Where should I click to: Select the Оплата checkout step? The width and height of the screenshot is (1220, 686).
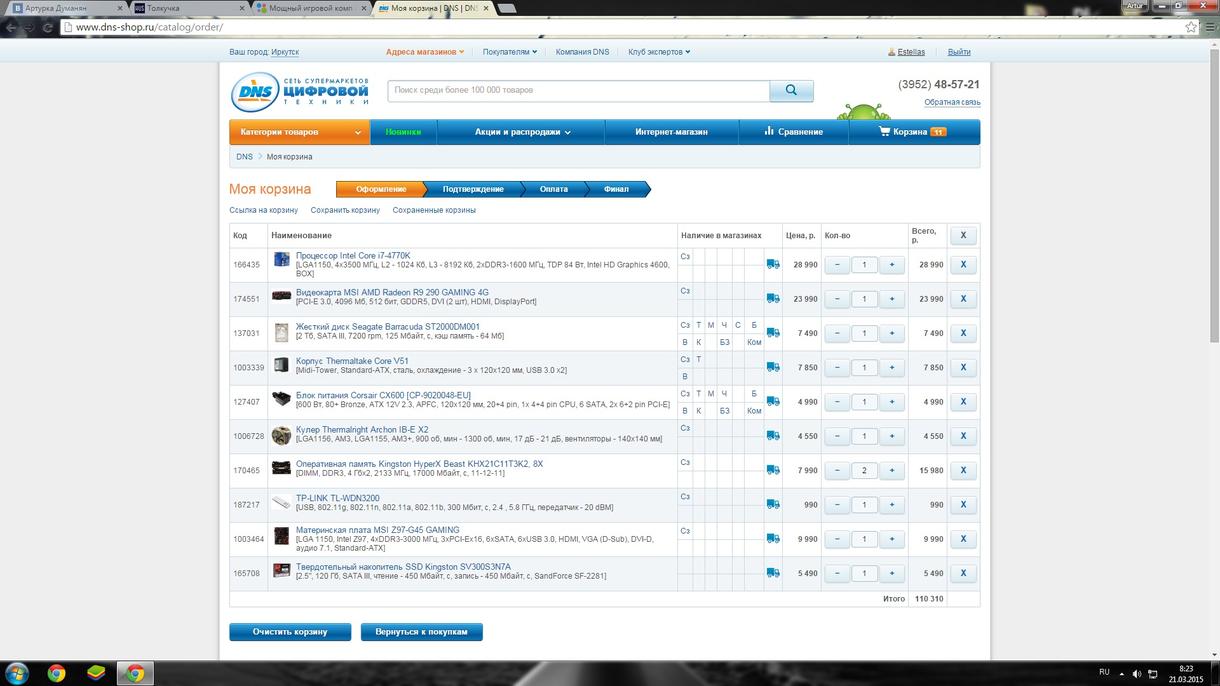point(553,189)
